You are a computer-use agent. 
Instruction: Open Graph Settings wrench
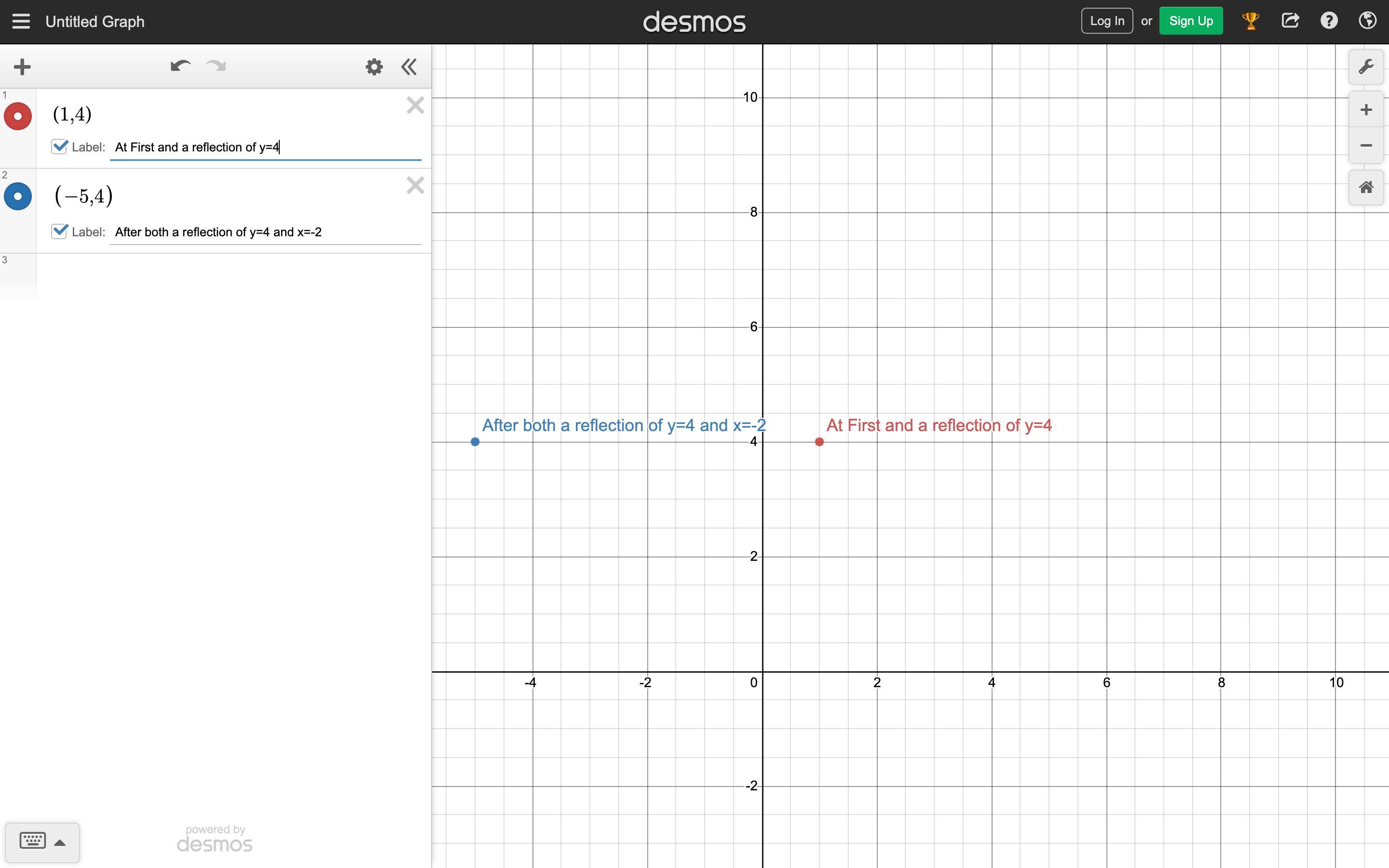pyautogui.click(x=1365, y=67)
